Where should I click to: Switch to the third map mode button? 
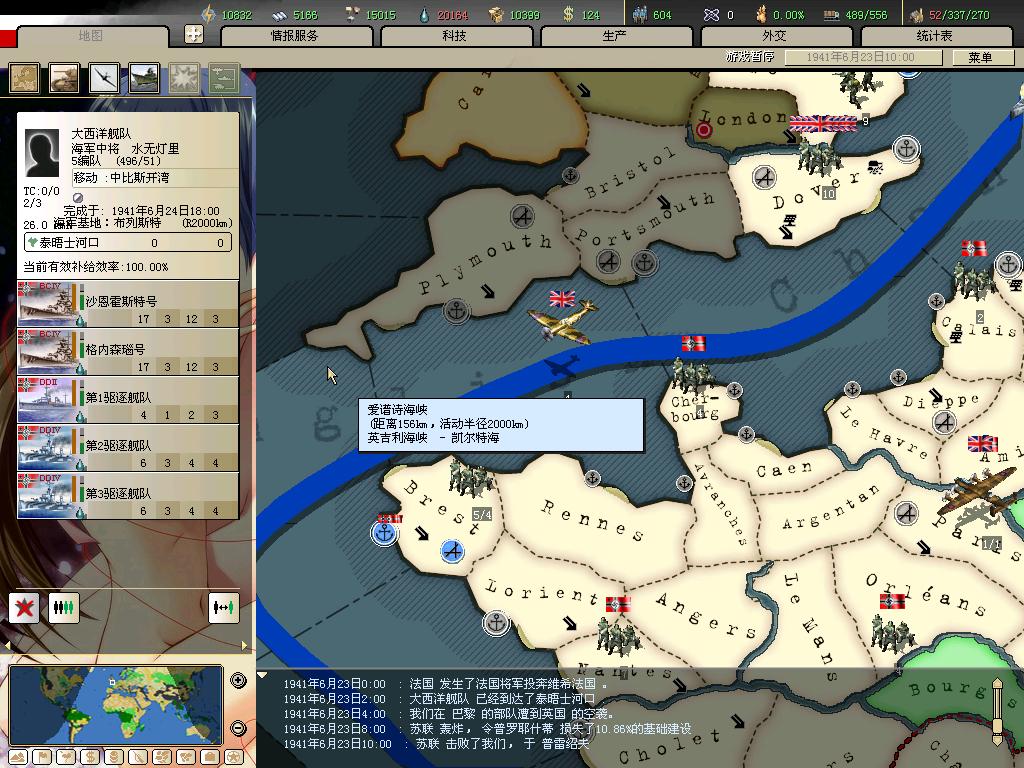66,758
